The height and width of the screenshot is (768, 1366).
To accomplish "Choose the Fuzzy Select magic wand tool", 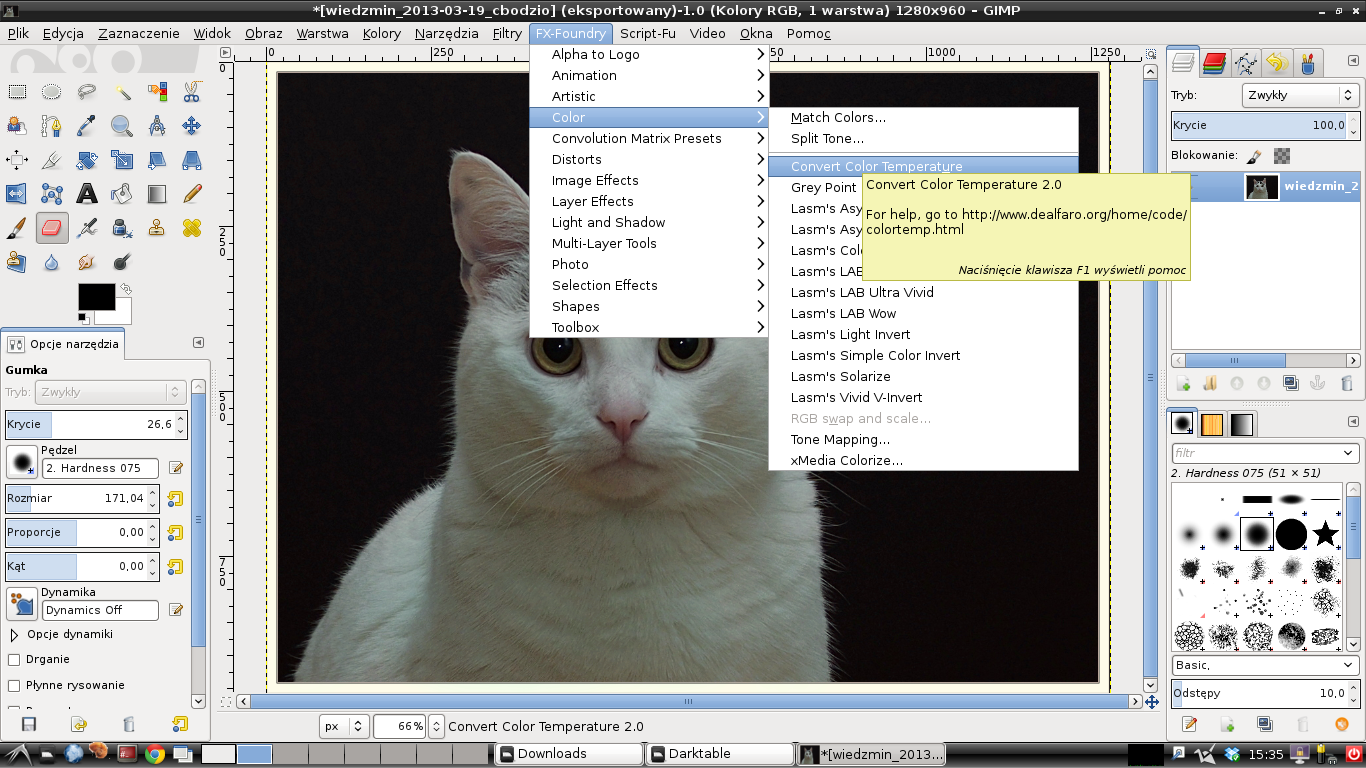I will [122, 92].
